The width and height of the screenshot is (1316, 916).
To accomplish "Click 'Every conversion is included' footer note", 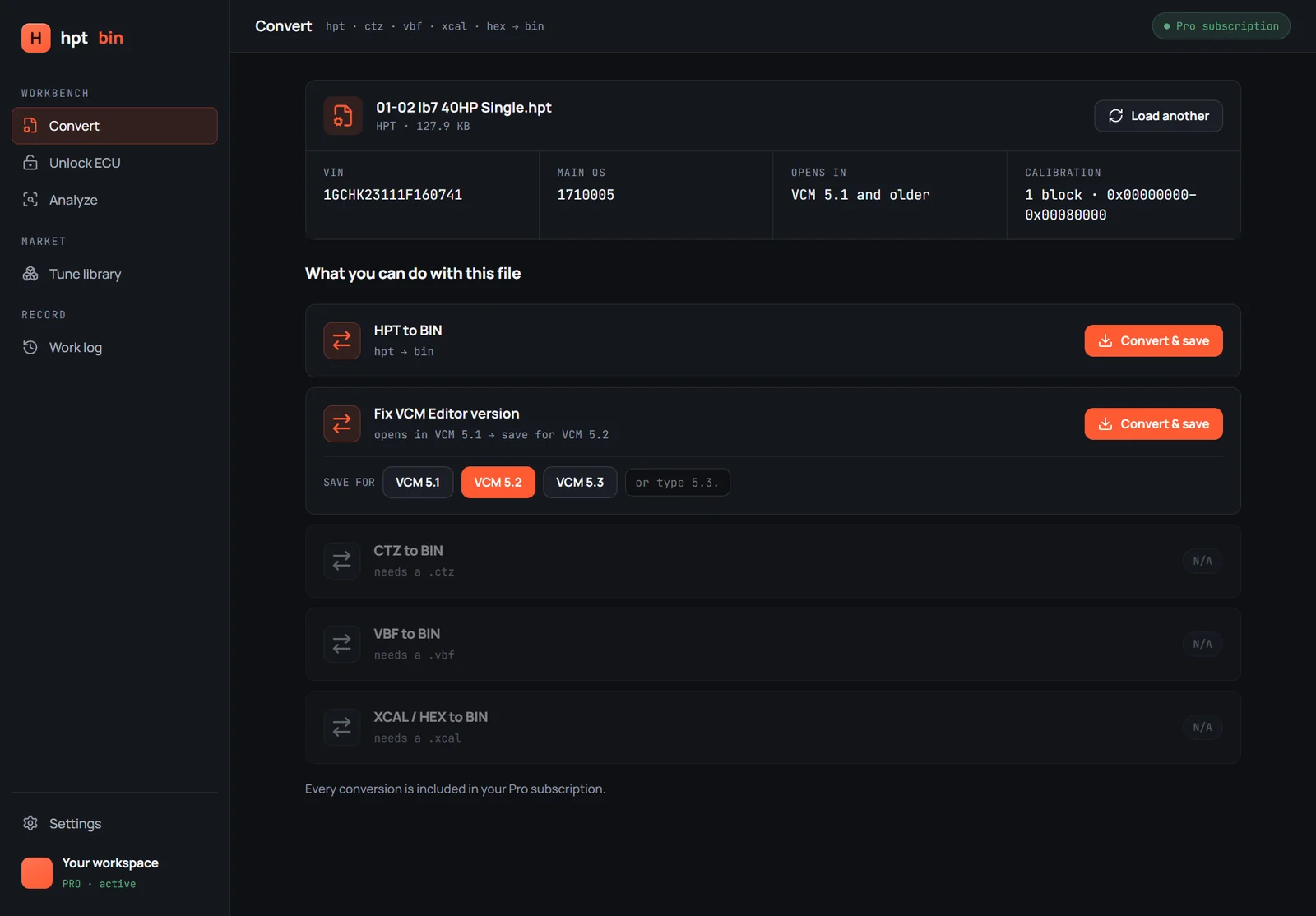I will point(455,789).
